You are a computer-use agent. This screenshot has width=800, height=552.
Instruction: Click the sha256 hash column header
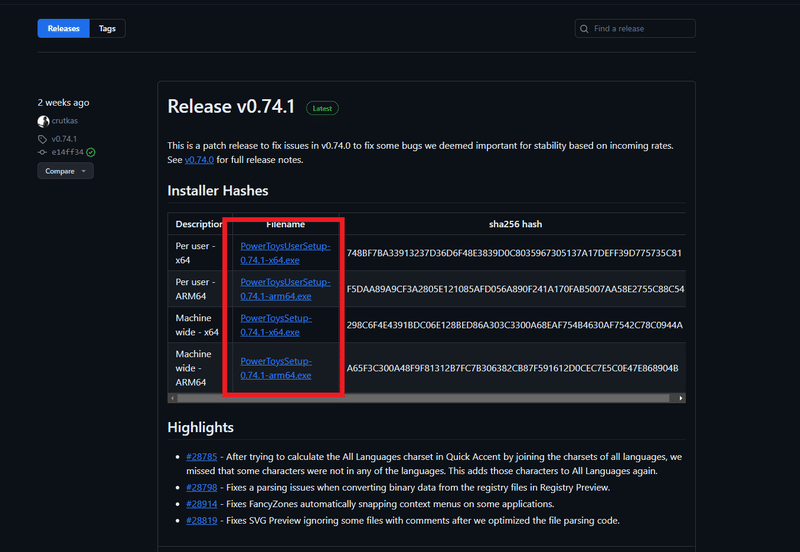[x=515, y=224]
